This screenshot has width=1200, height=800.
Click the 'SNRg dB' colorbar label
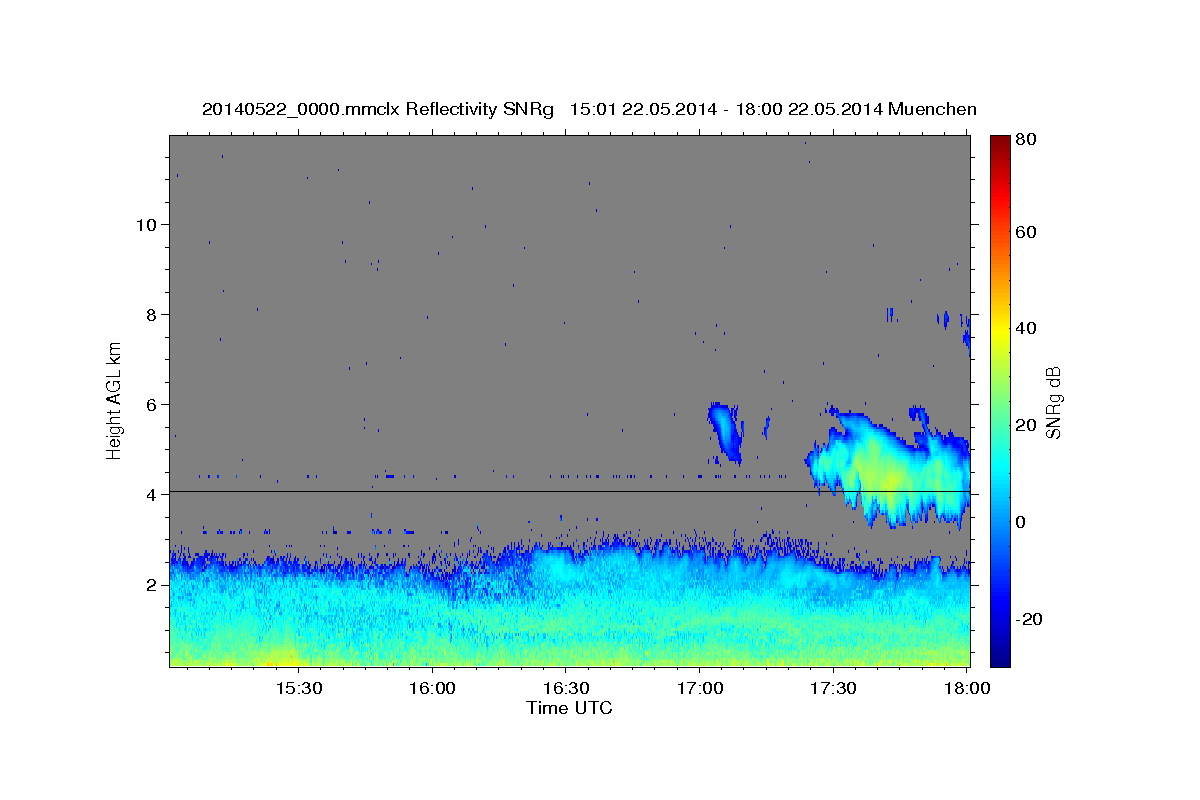pos(1054,402)
